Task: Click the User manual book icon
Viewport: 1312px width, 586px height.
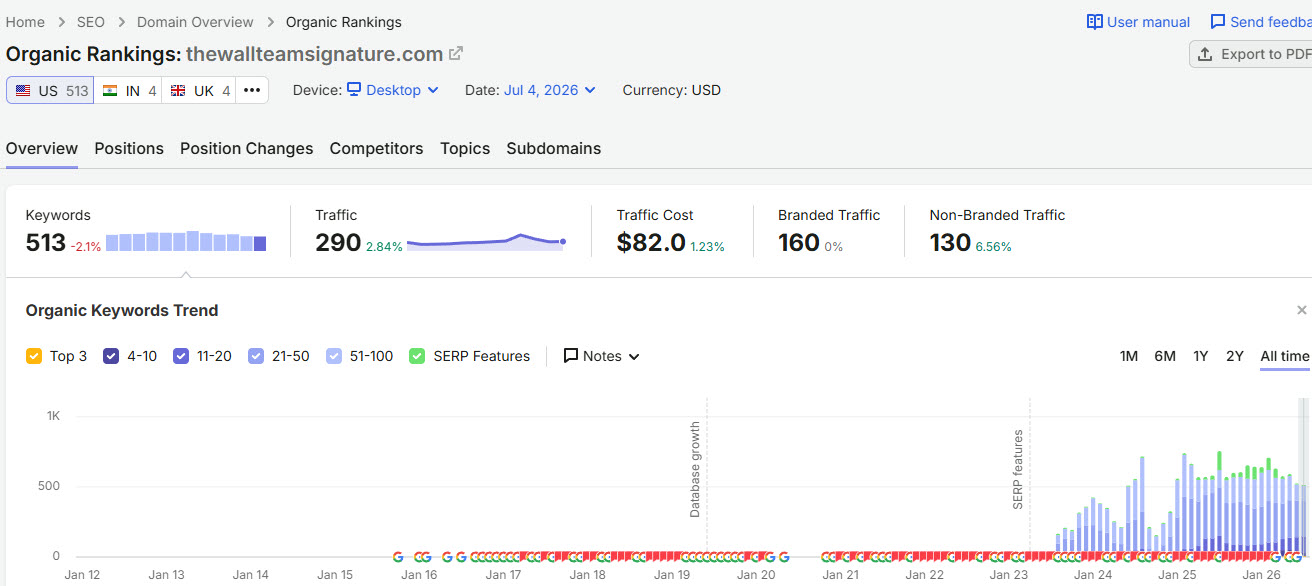Action: coord(1095,22)
